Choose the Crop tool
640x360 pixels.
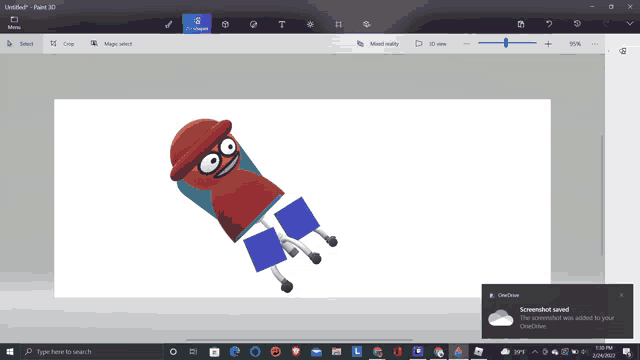tap(62, 44)
